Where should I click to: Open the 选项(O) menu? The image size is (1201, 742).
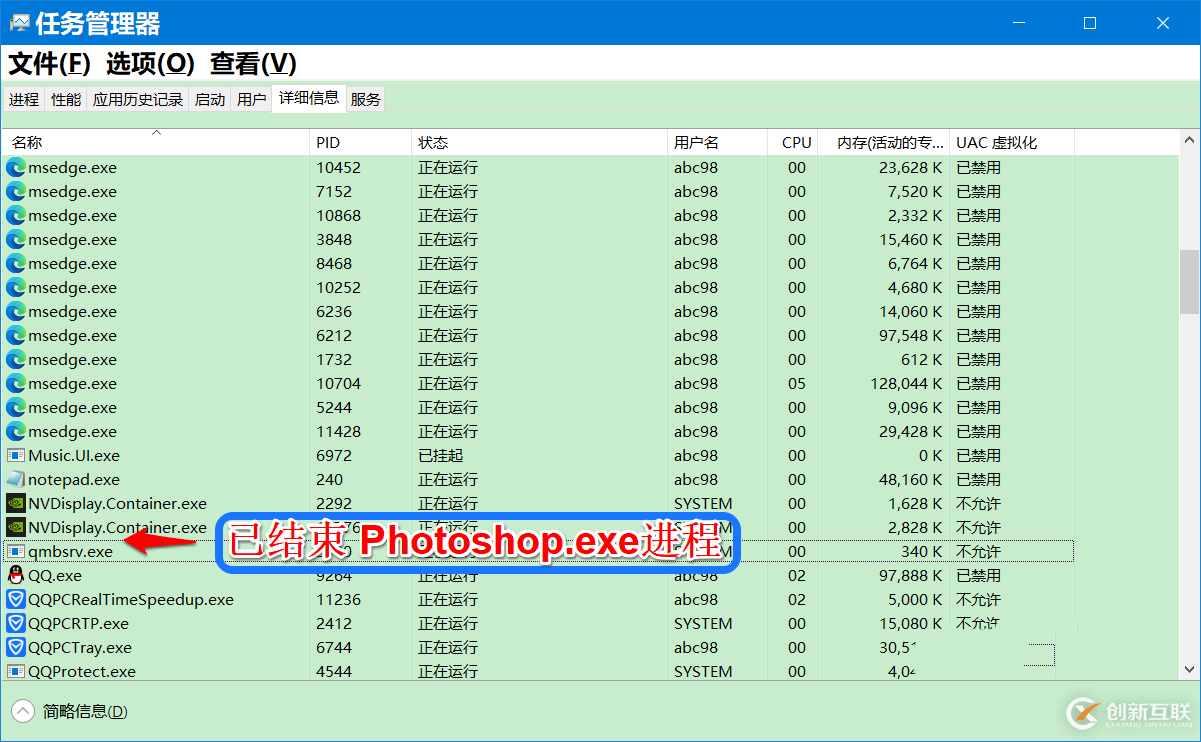pyautogui.click(x=150, y=63)
